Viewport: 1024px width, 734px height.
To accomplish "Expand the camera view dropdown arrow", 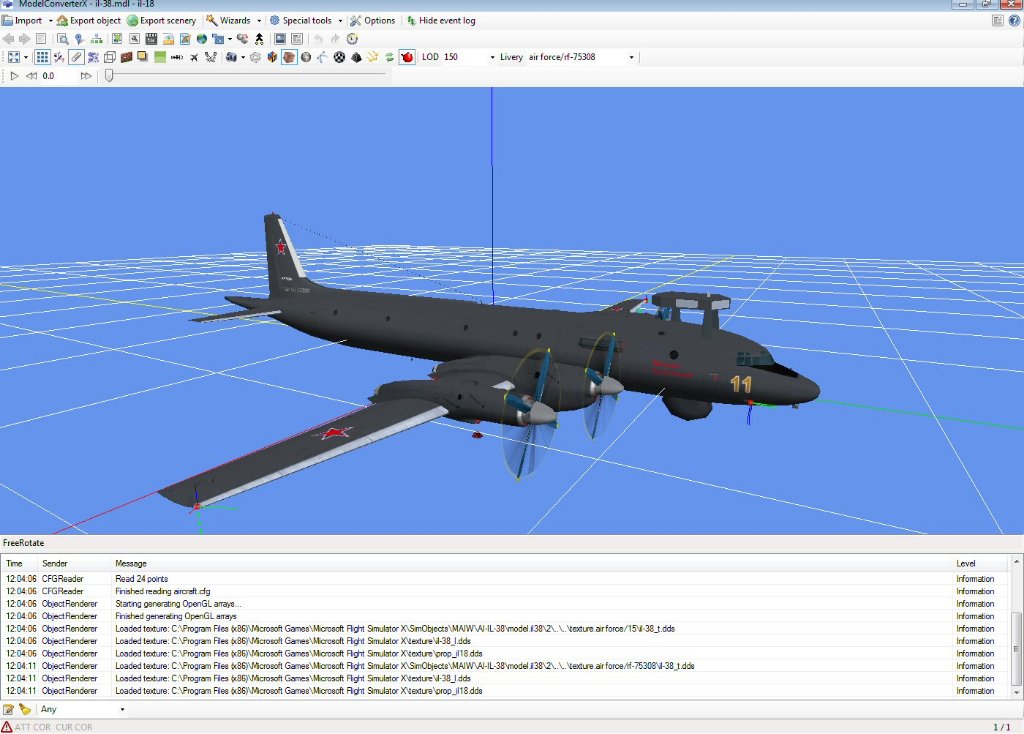I will (243, 57).
